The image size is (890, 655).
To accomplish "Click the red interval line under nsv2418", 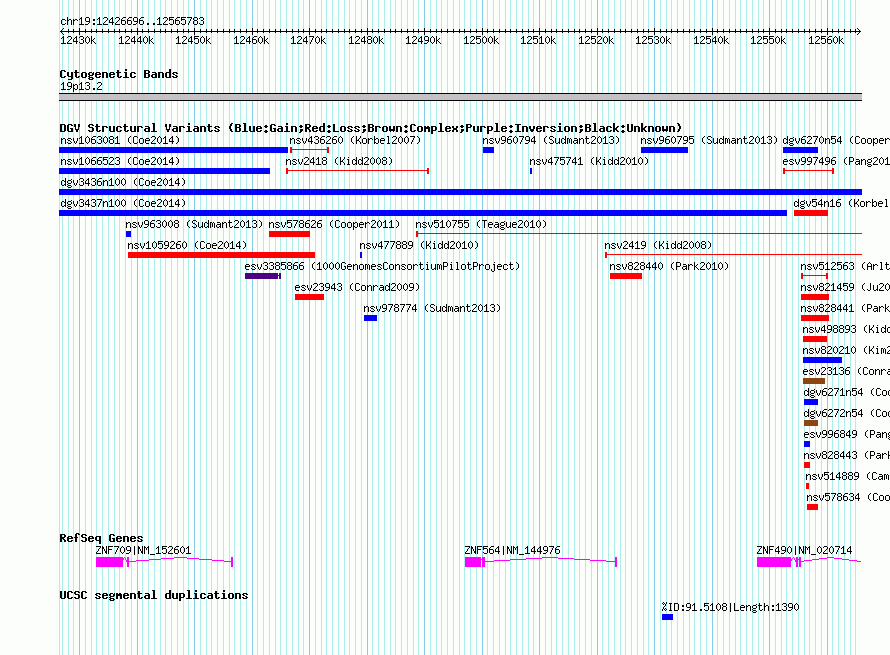I will tap(358, 171).
